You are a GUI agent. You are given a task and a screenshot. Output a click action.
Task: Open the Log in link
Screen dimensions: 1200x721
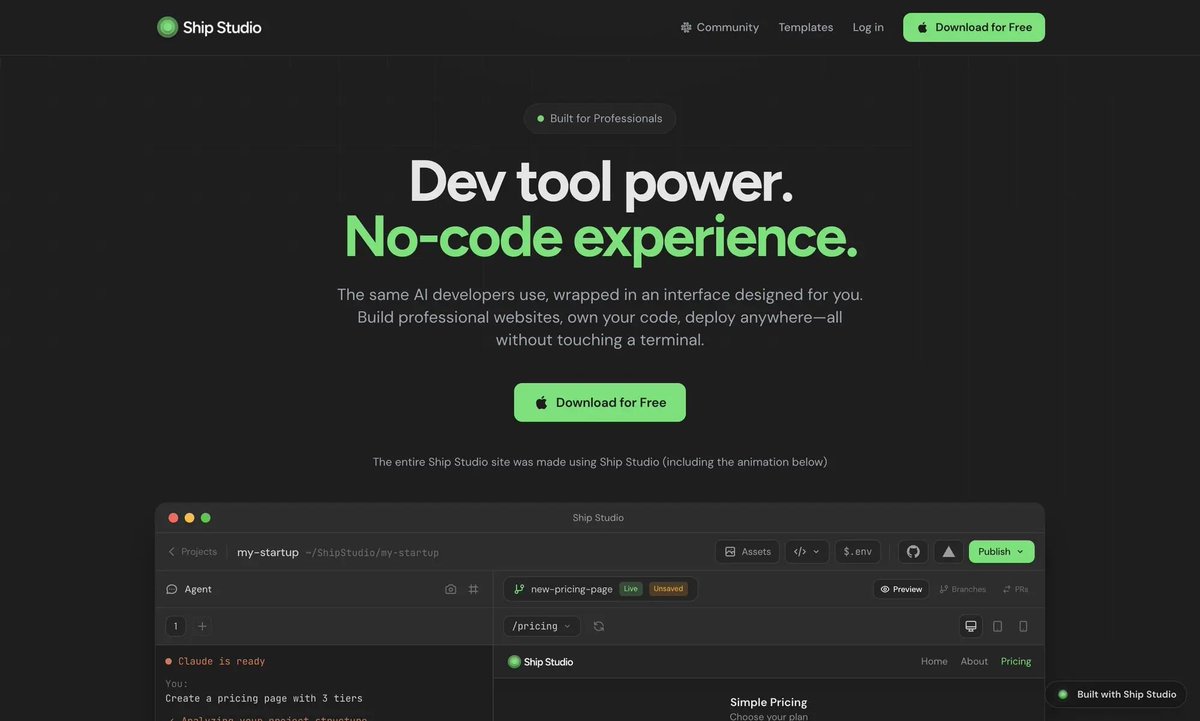point(867,27)
